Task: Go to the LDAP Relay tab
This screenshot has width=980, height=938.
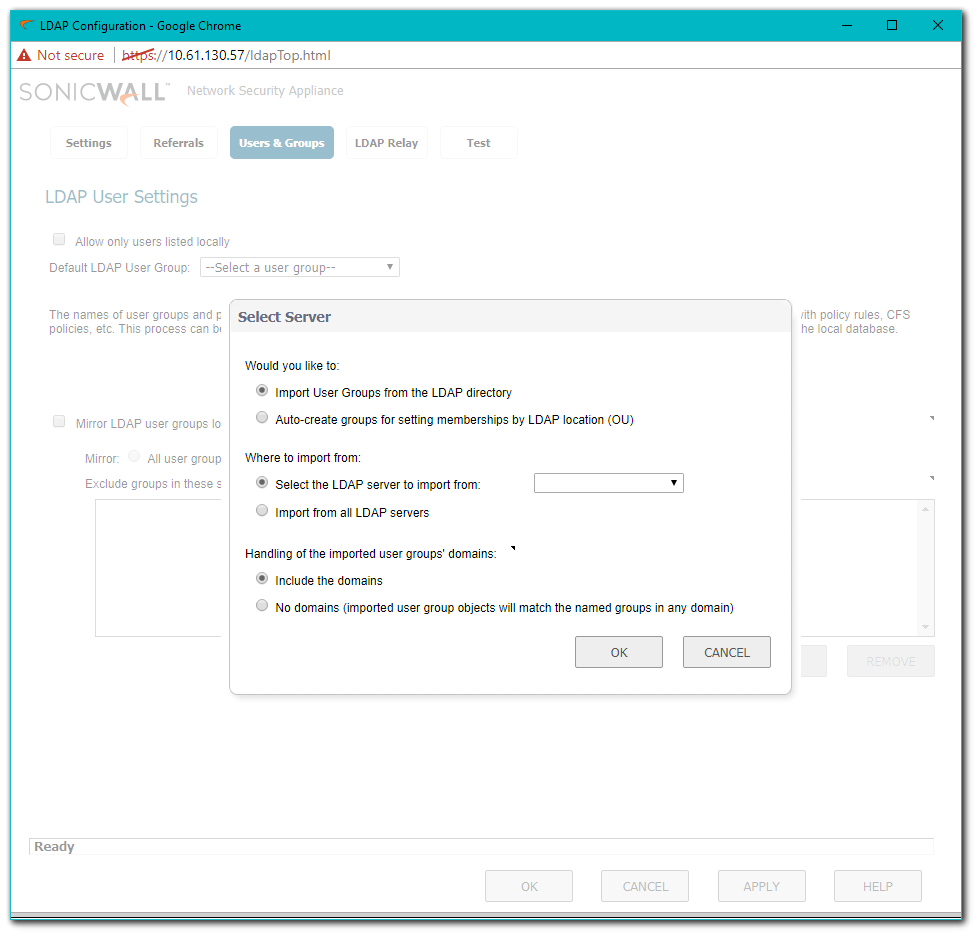Action: [x=386, y=143]
